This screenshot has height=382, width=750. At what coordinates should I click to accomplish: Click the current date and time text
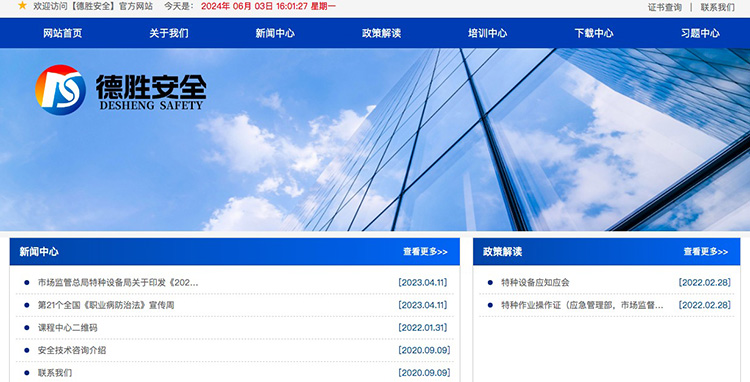point(268,7)
